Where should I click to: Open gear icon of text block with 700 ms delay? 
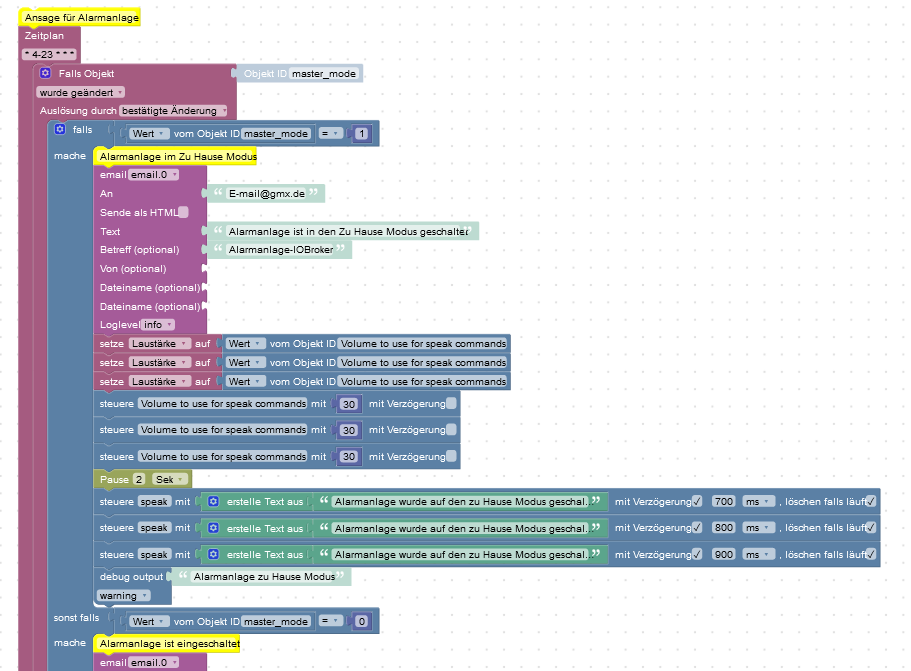(x=213, y=501)
